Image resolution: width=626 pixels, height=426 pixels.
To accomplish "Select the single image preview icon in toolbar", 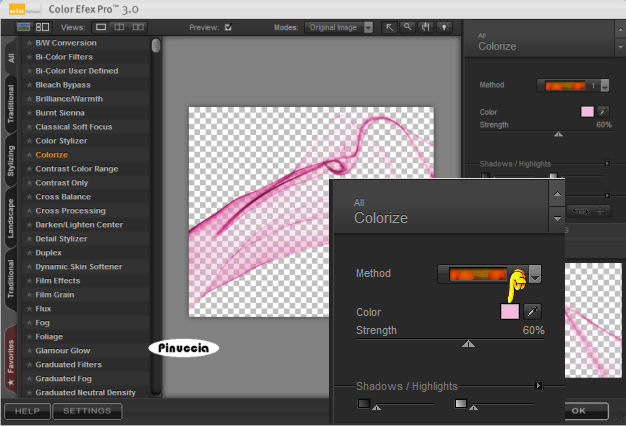I will click(23, 27).
